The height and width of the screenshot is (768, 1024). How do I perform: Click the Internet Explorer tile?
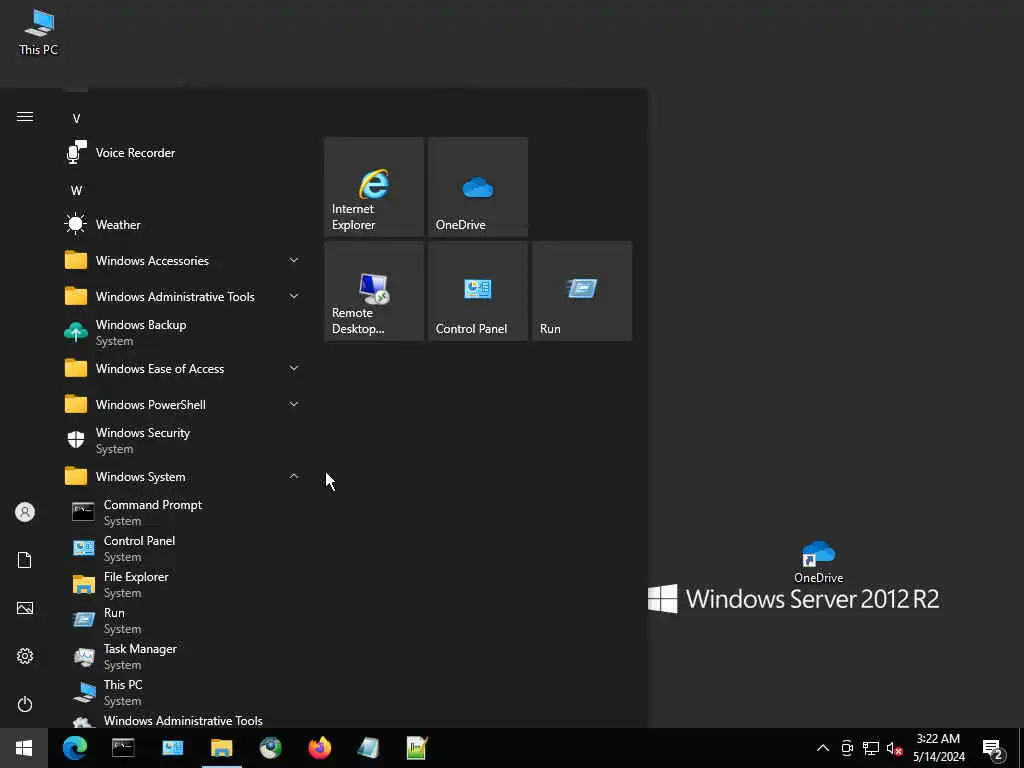pyautogui.click(x=374, y=187)
